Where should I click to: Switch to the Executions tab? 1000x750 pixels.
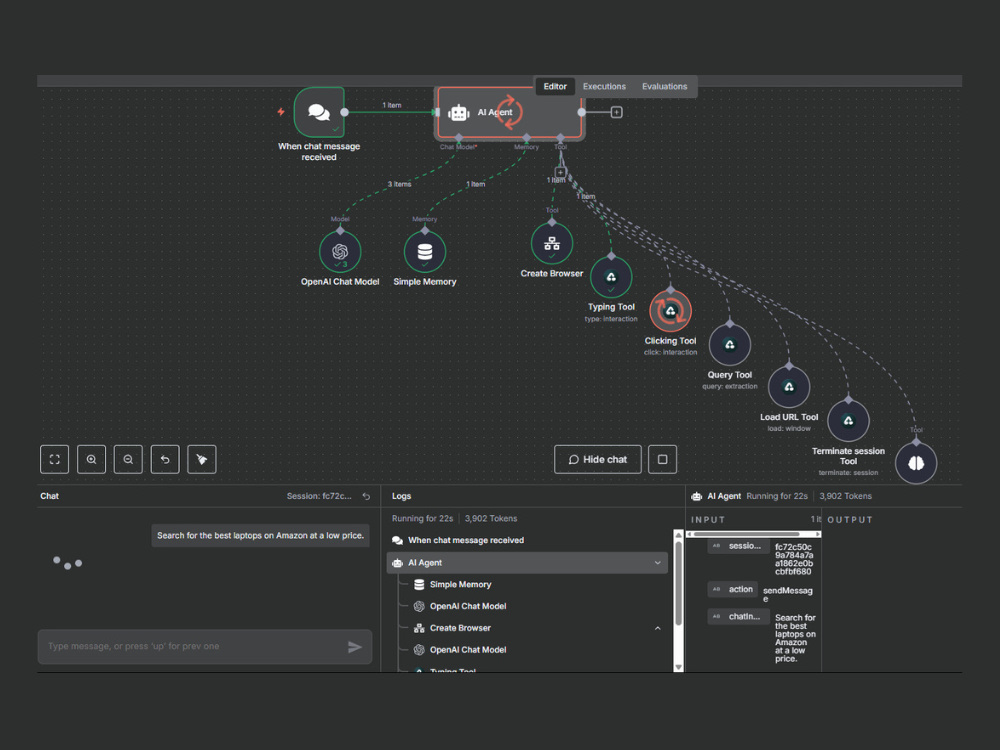604,87
